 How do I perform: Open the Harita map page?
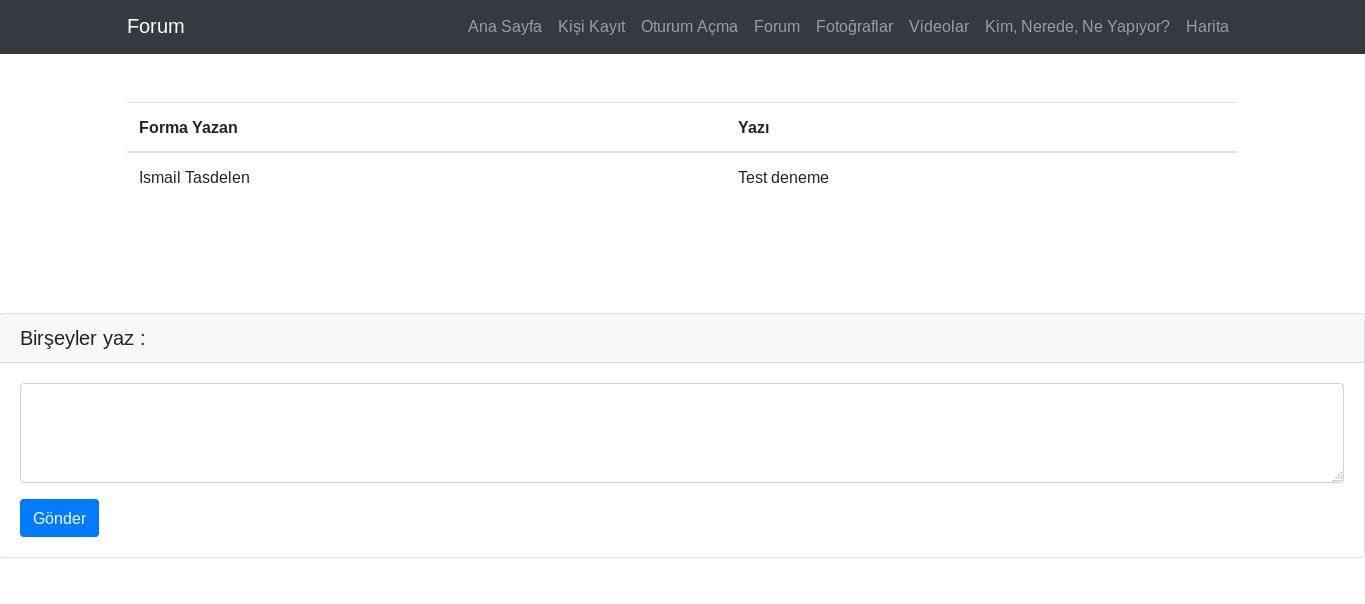[1207, 27]
